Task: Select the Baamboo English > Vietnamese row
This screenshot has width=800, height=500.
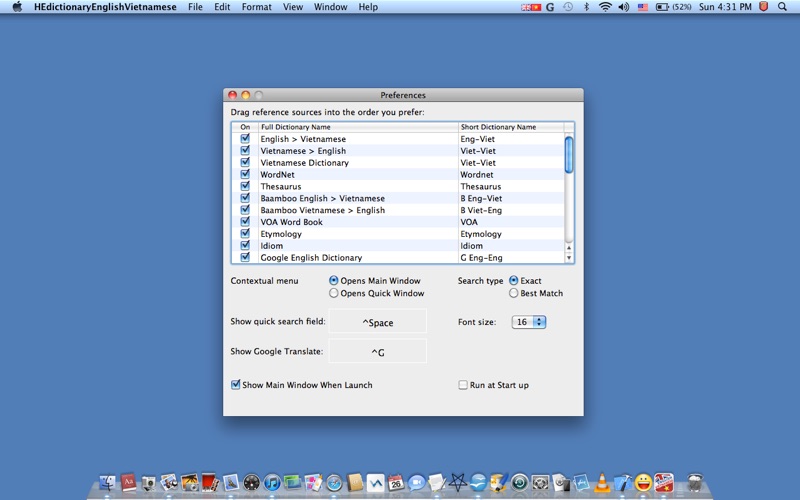Action: (398, 198)
